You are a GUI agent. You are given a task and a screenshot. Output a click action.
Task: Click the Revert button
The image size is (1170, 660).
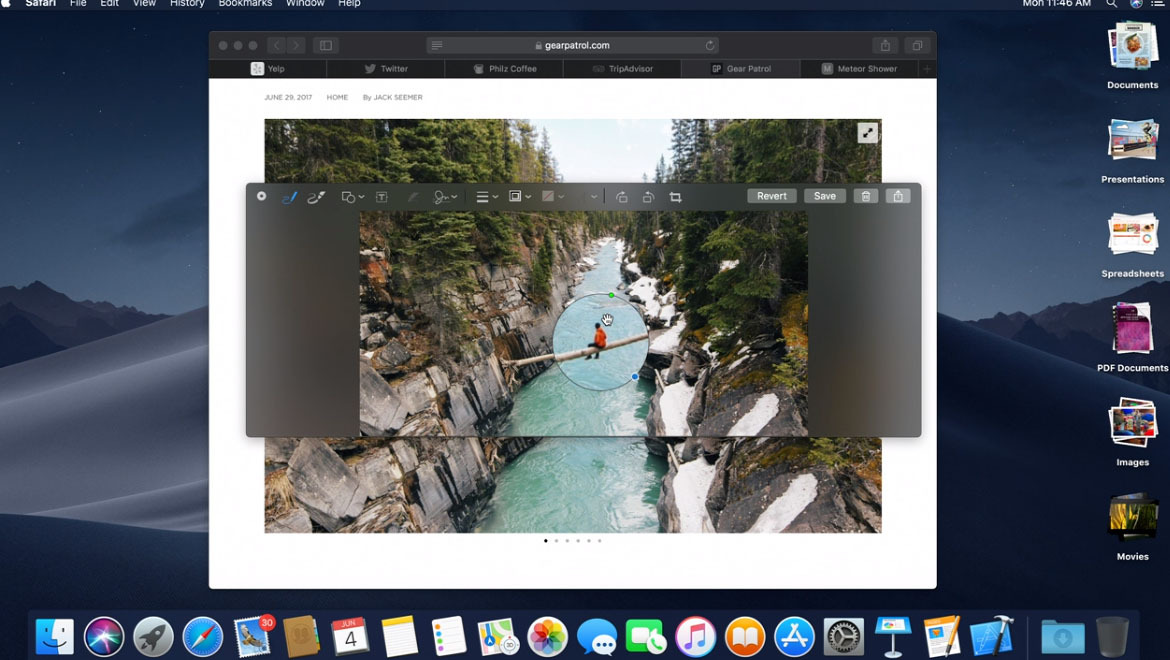tap(772, 196)
